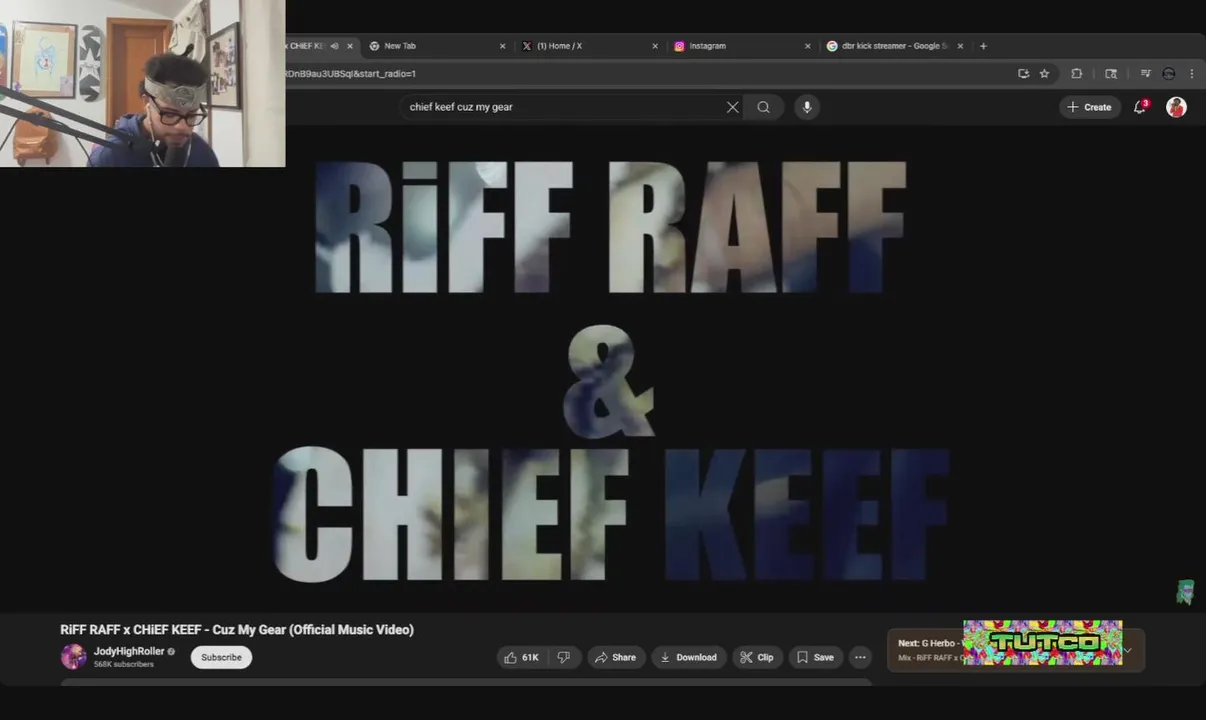Close the CHIEF KEEF YouTube tab
Image resolution: width=1206 pixels, height=720 pixels.
349,46
